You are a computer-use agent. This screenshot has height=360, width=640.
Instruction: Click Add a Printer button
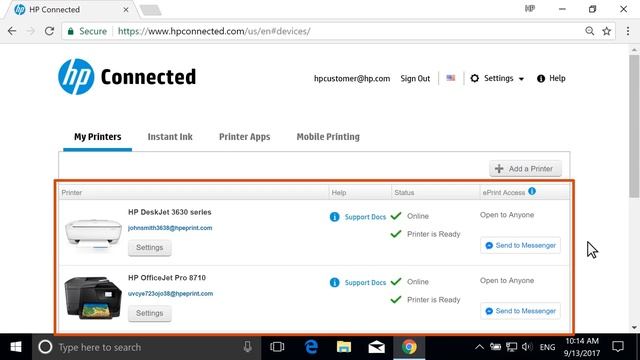pyautogui.click(x=525, y=169)
